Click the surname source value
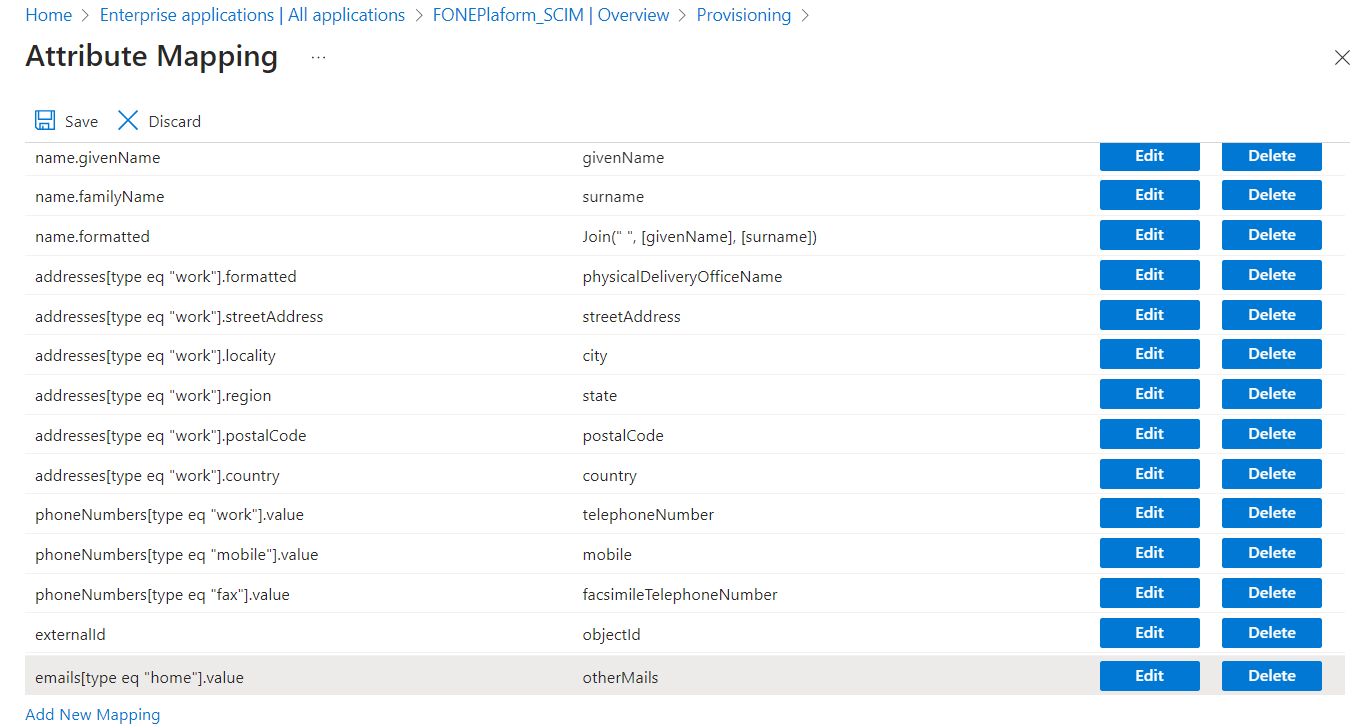The height and width of the screenshot is (727, 1350). pyautogui.click(x=613, y=197)
